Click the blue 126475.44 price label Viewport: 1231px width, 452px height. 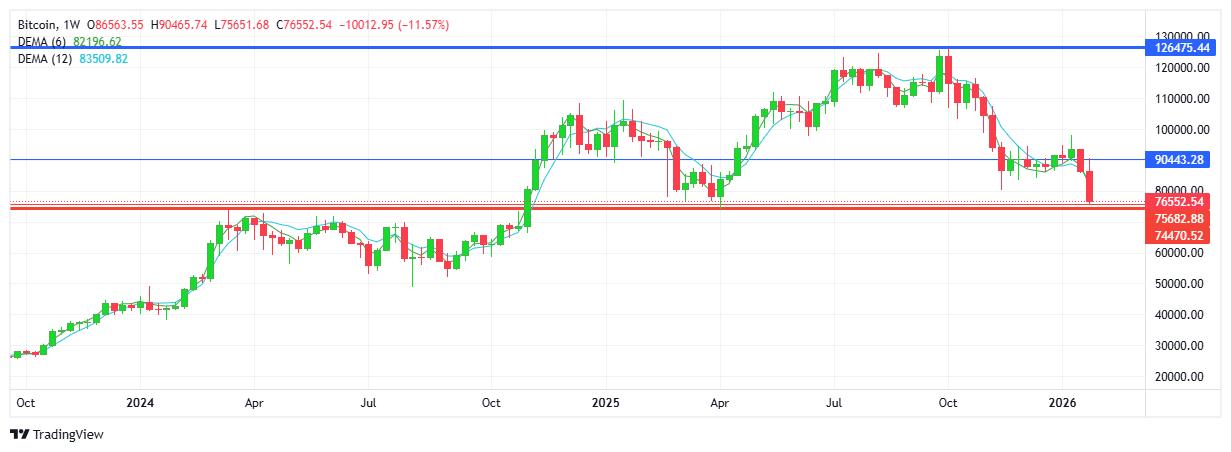(x=1181, y=48)
